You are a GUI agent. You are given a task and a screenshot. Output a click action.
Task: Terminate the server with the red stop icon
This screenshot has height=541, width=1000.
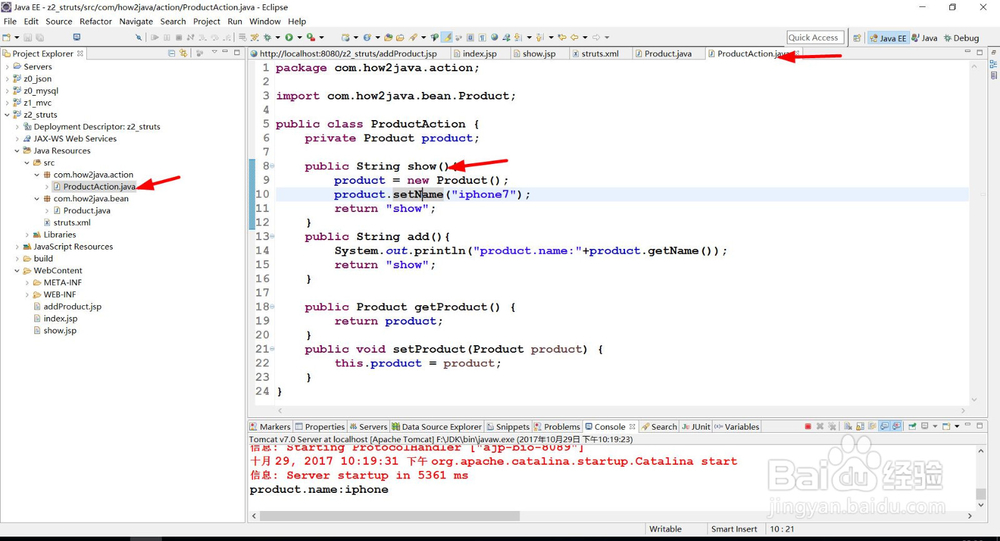pos(807,426)
